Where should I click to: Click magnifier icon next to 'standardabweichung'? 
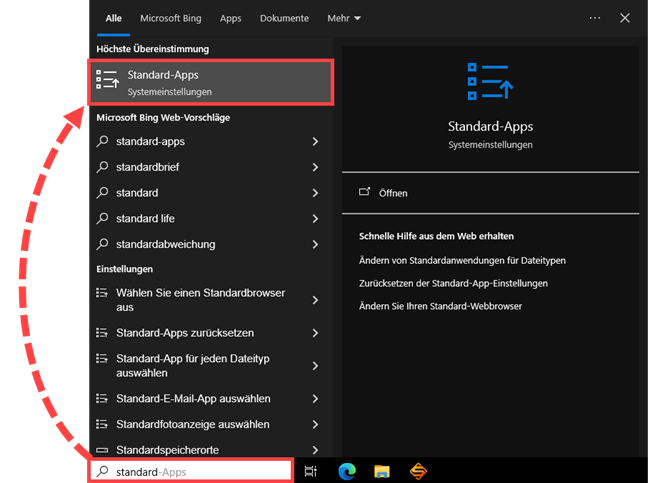coord(102,244)
